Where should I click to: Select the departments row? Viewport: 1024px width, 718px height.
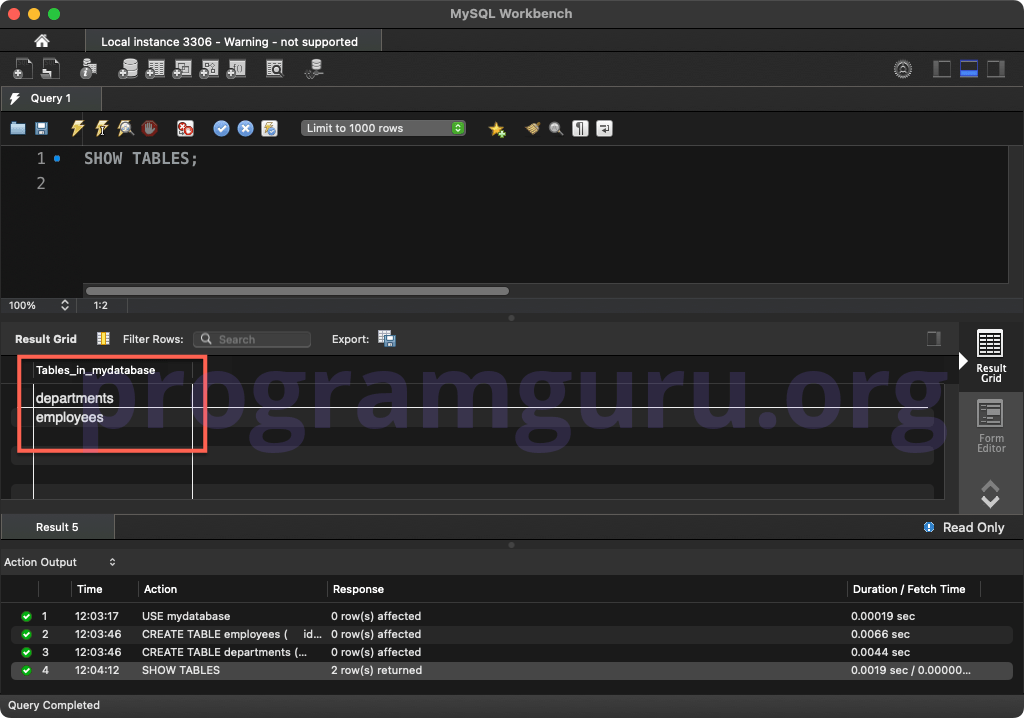[x=112, y=398]
